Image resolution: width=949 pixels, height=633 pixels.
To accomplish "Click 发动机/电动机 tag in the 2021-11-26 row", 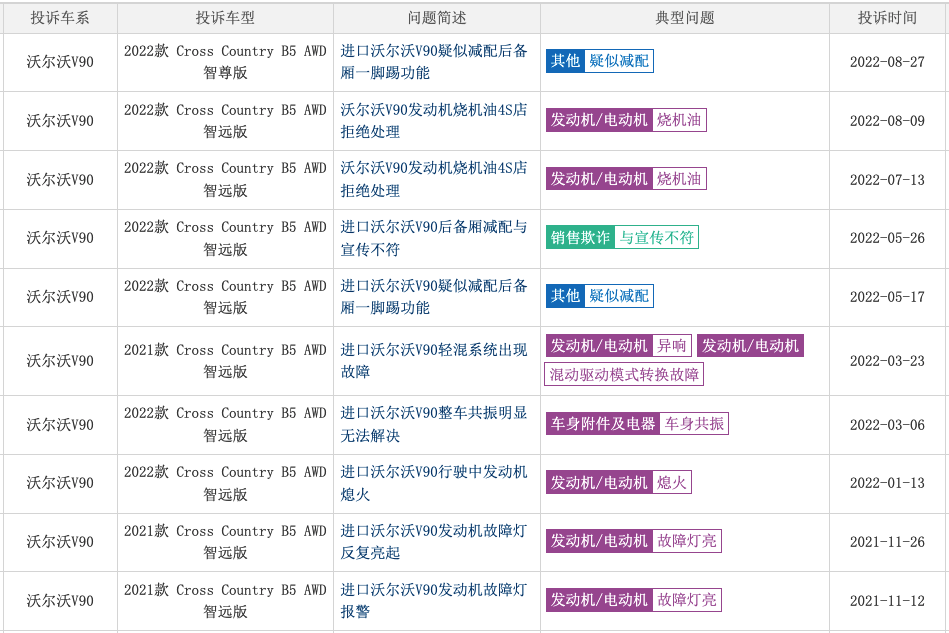I will coord(599,540).
